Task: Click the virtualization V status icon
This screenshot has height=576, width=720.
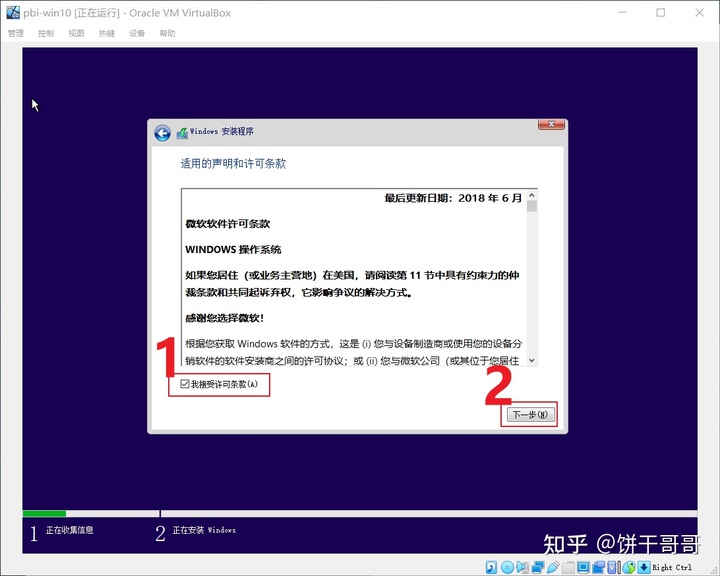Action: click(612, 567)
